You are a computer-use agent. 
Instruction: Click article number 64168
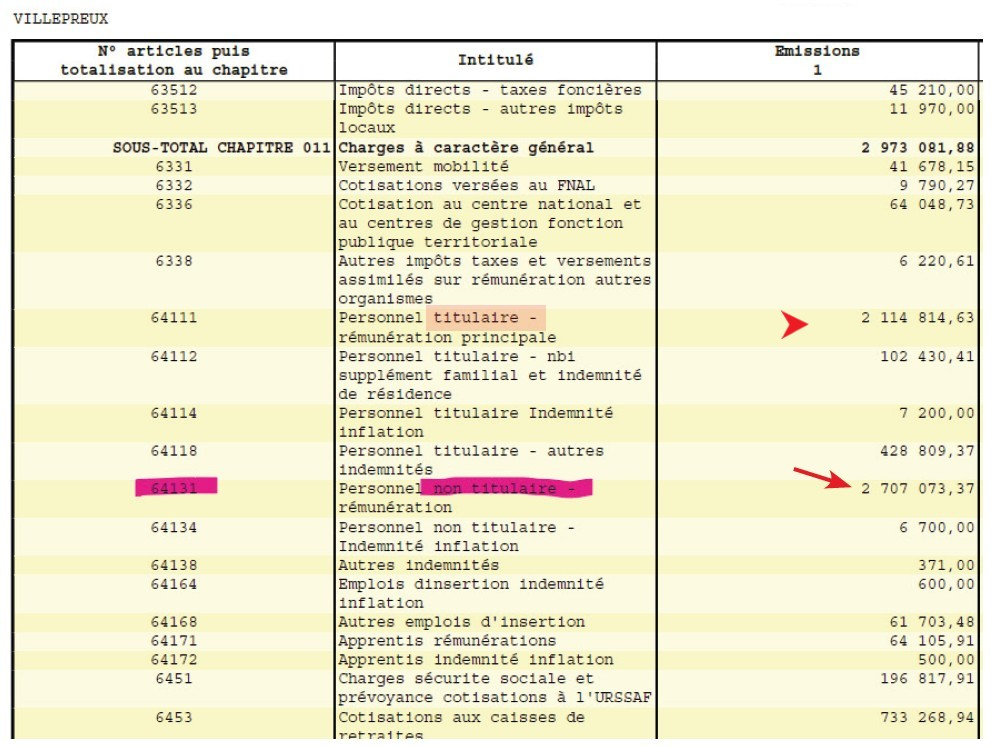[174, 622]
